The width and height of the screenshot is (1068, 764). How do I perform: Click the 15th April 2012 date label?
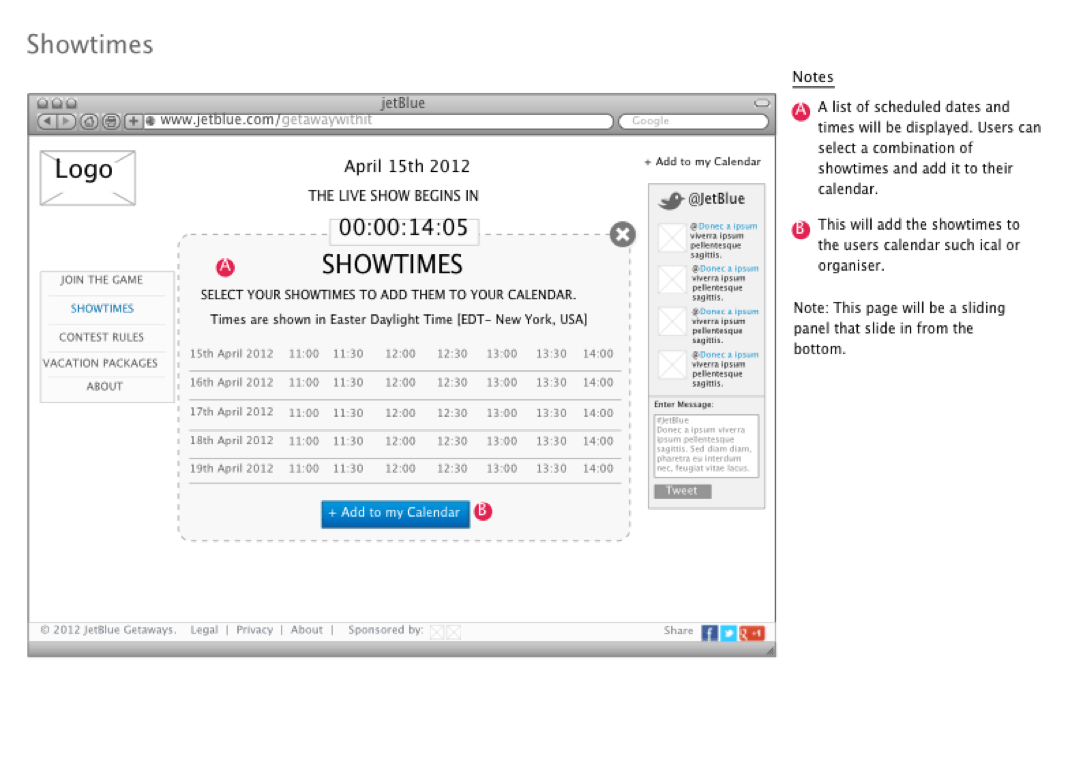coord(232,354)
